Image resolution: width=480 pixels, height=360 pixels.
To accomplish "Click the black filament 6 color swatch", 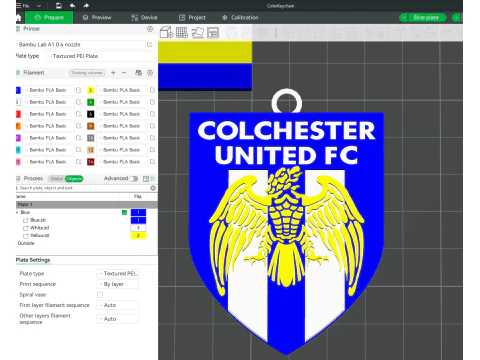I will [x=90, y=114].
